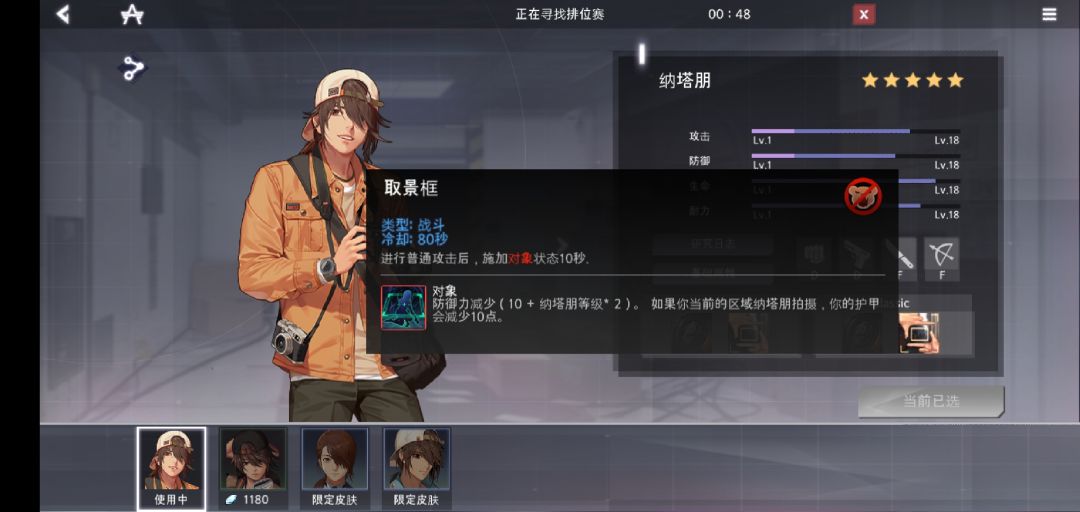The width and height of the screenshot is (1080, 512).
Task: Choose the skin portrait labeled 使用中
Action: tap(171, 468)
